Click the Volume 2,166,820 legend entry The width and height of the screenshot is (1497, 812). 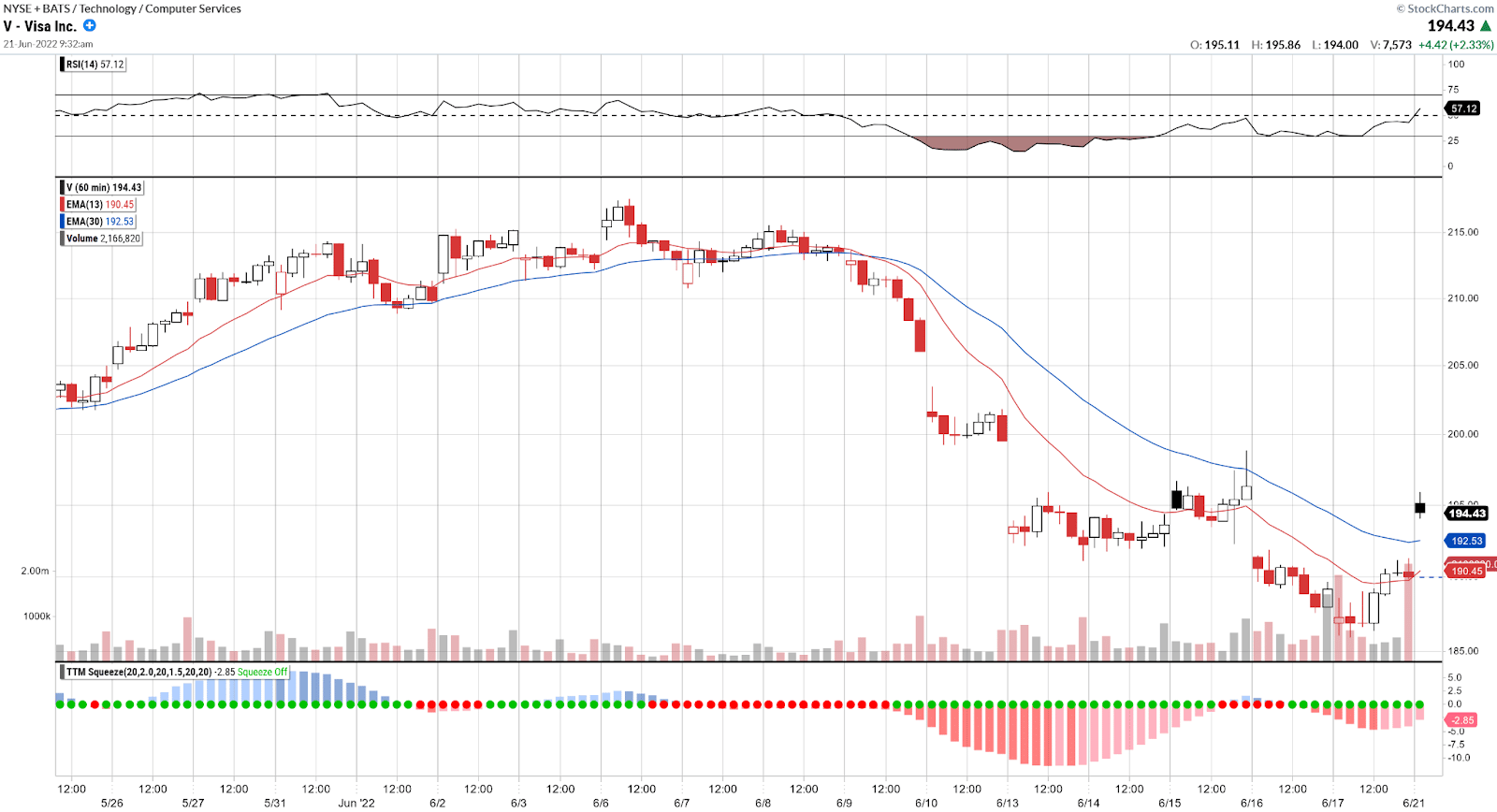[x=103, y=239]
